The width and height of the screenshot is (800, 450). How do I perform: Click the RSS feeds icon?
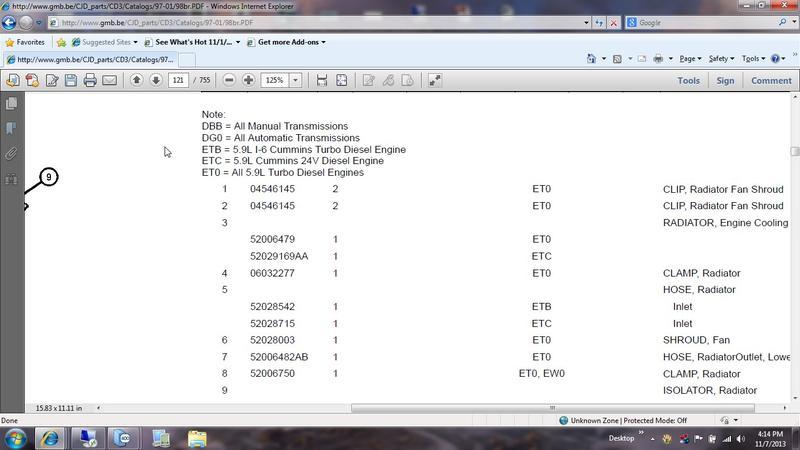tap(617, 59)
